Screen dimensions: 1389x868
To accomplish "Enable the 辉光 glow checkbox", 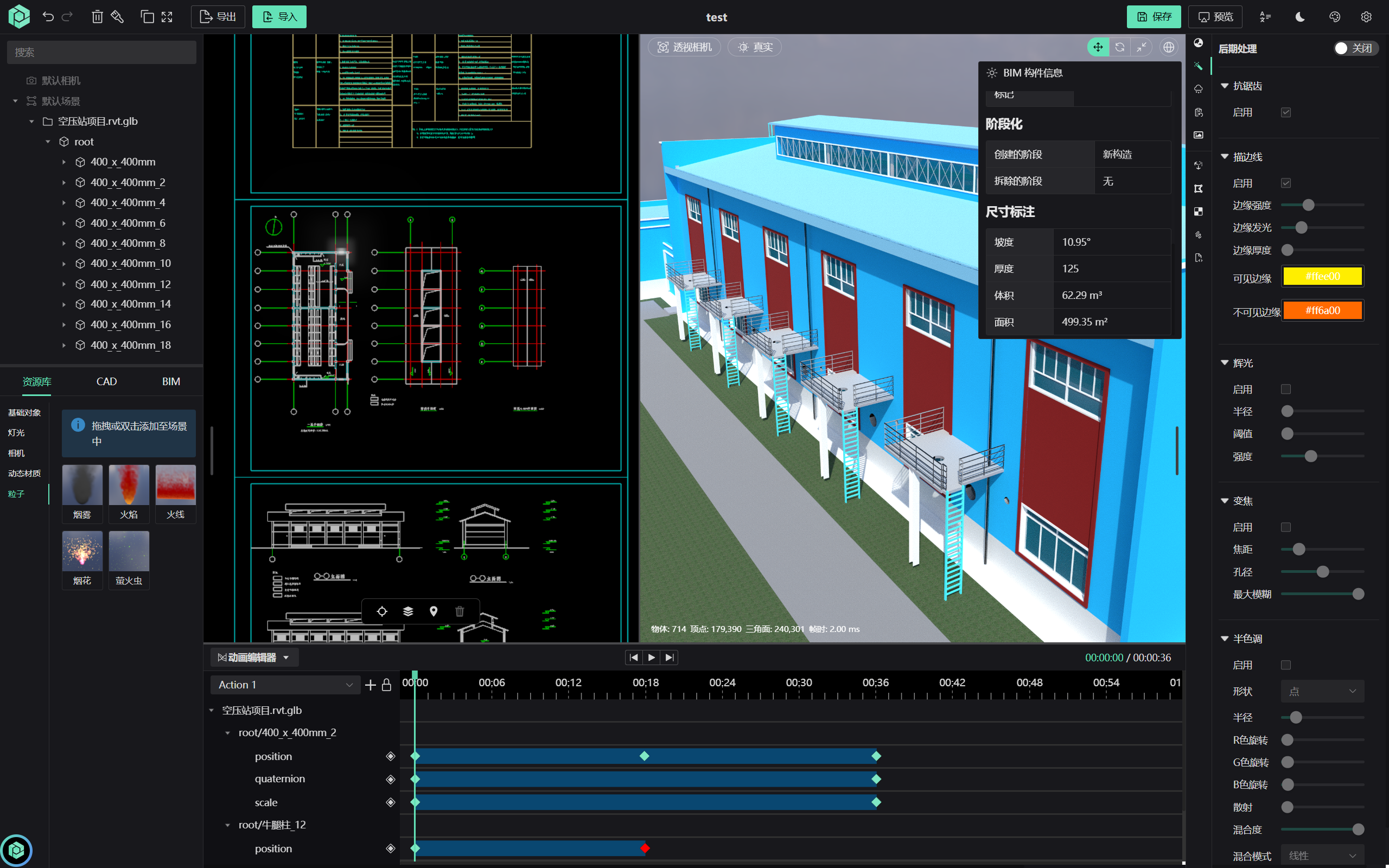I will tap(1286, 389).
